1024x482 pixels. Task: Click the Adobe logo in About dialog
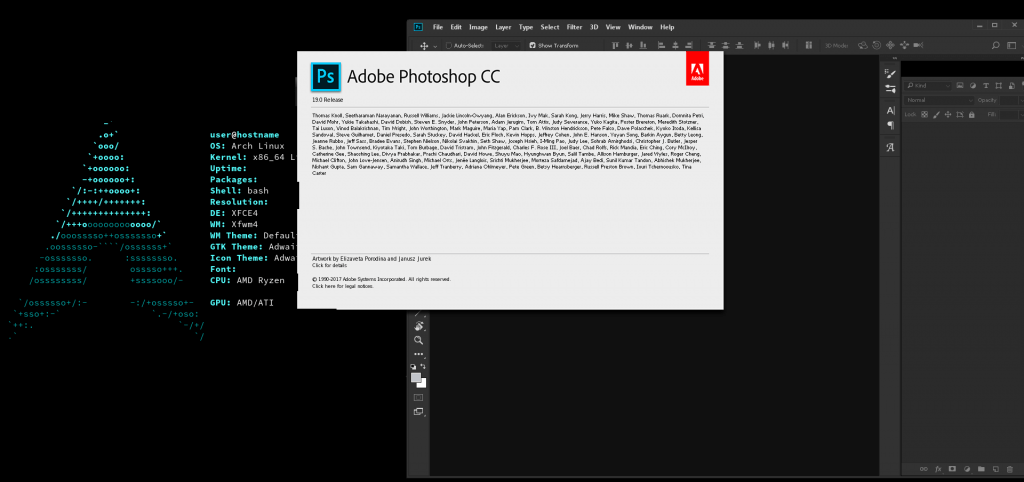697,69
